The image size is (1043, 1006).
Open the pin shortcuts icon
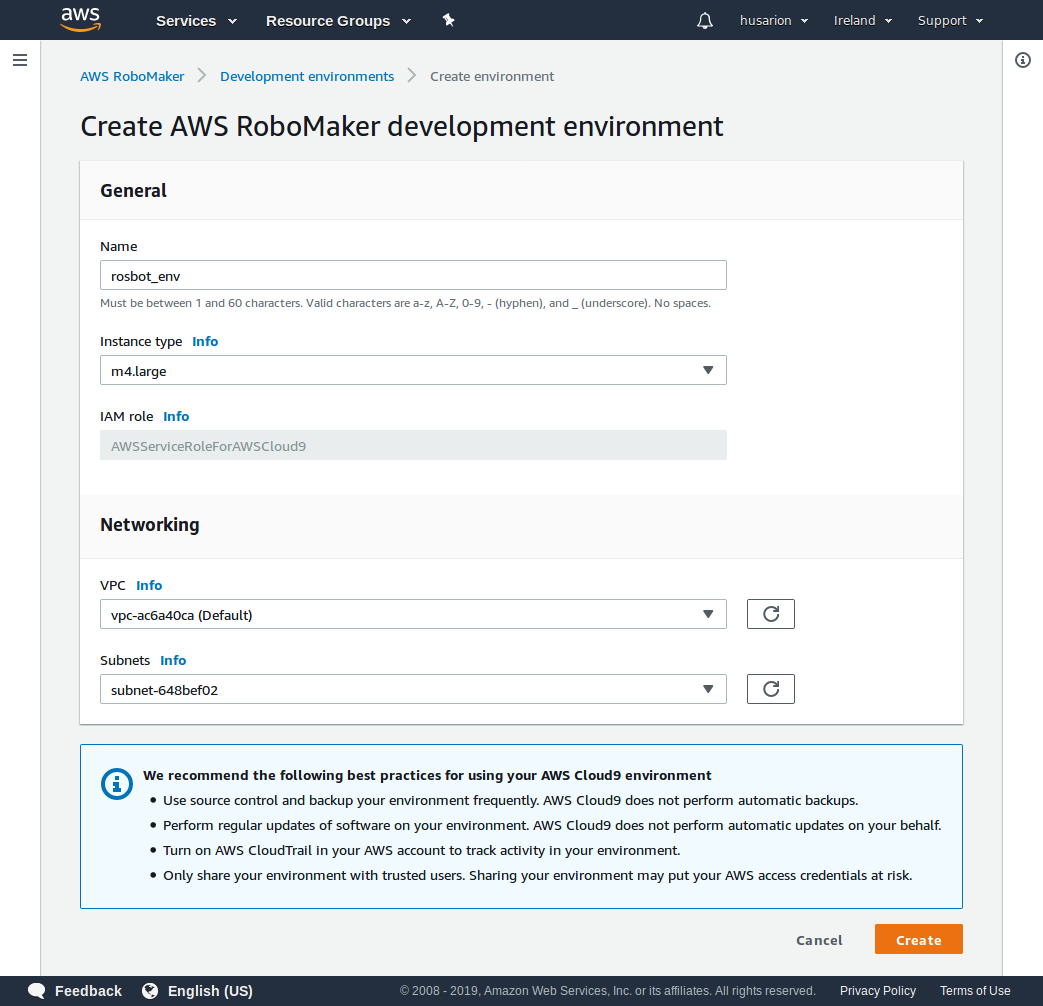pyautogui.click(x=449, y=20)
